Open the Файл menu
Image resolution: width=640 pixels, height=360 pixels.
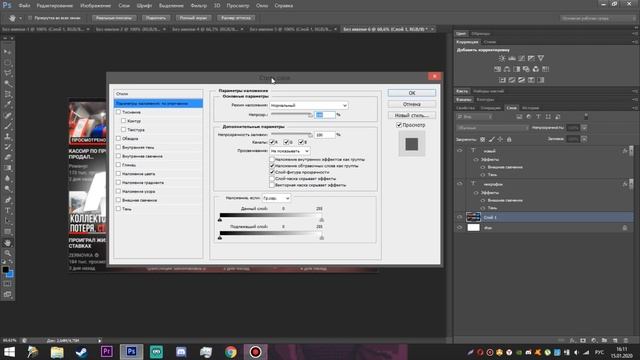click(x=24, y=6)
